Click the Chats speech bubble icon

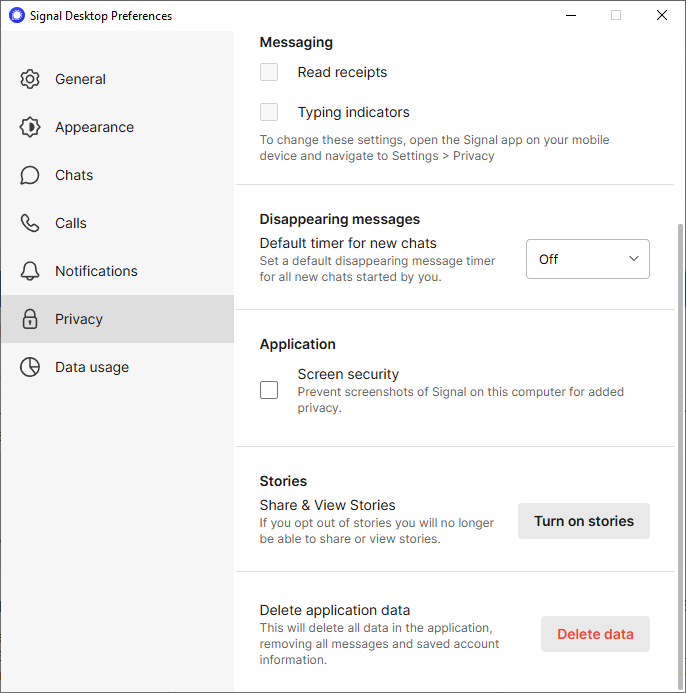(x=30, y=175)
